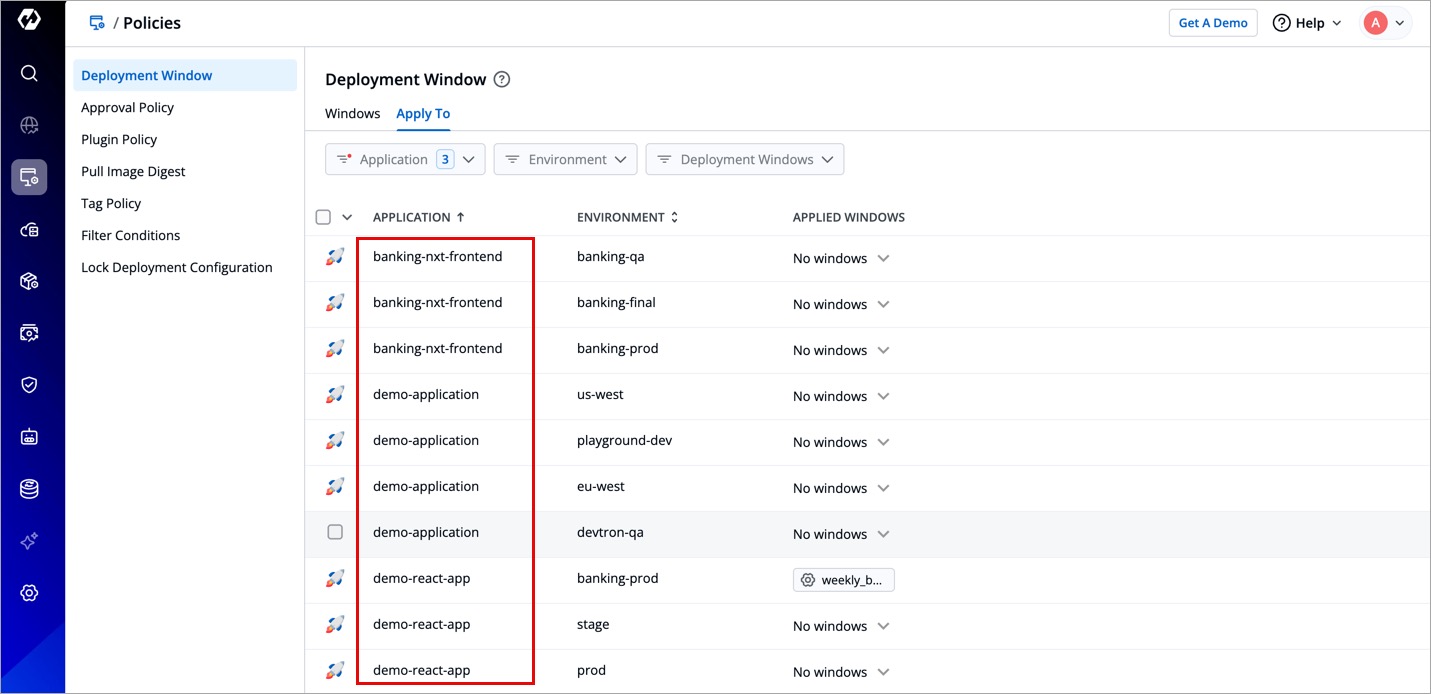Click the sparkle AI icon in sidebar
1431x694 pixels.
point(29,541)
